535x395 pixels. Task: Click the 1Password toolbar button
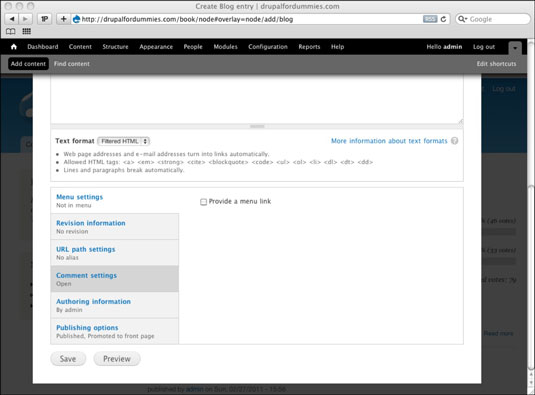tap(44, 19)
